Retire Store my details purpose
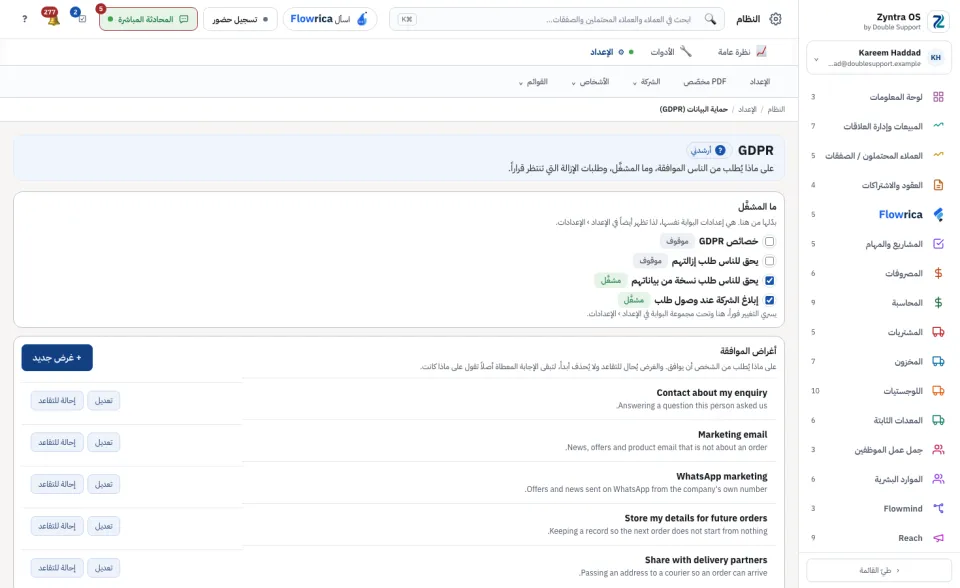This screenshot has height=588, width=960. click(57, 526)
